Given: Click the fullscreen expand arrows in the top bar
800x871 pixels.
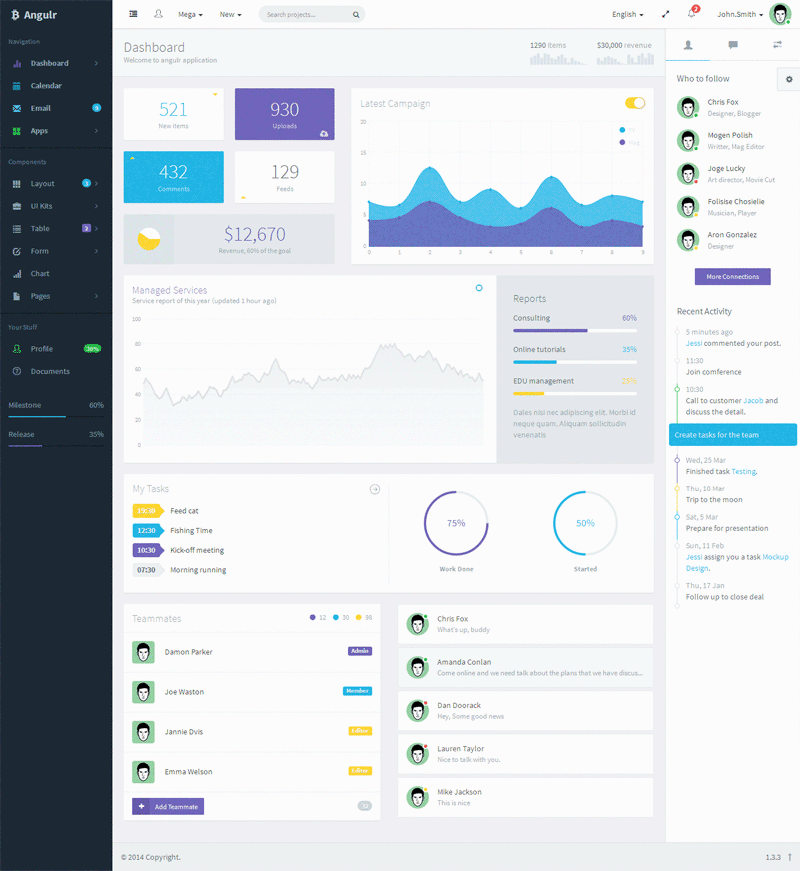Looking at the screenshot, I should tap(665, 14).
